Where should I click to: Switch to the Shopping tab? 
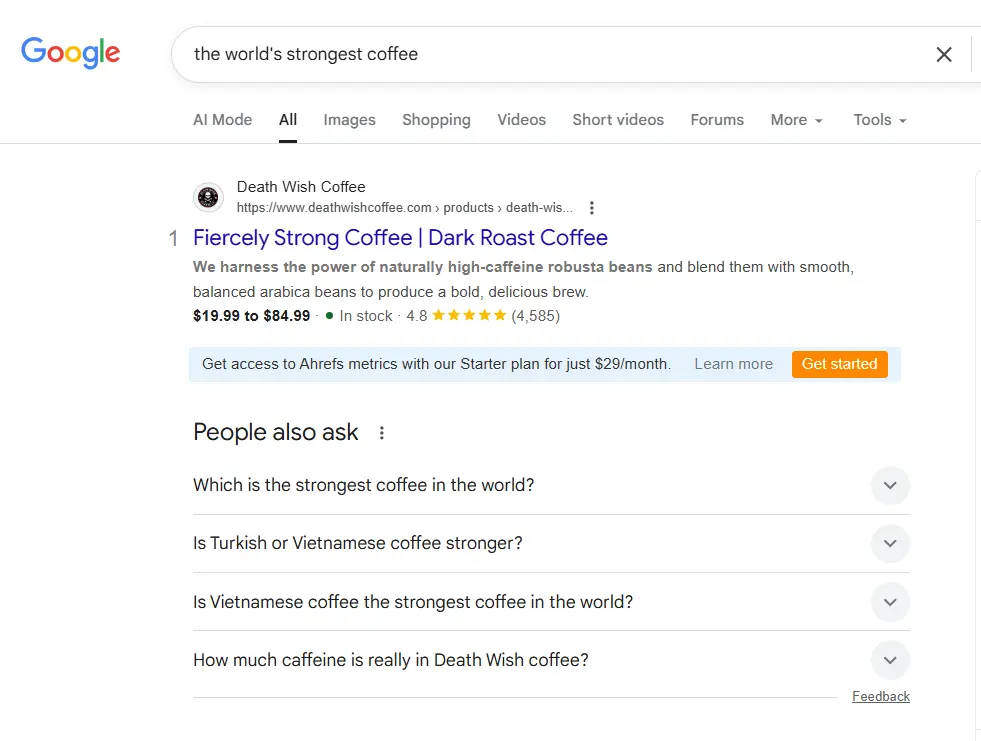[436, 119]
